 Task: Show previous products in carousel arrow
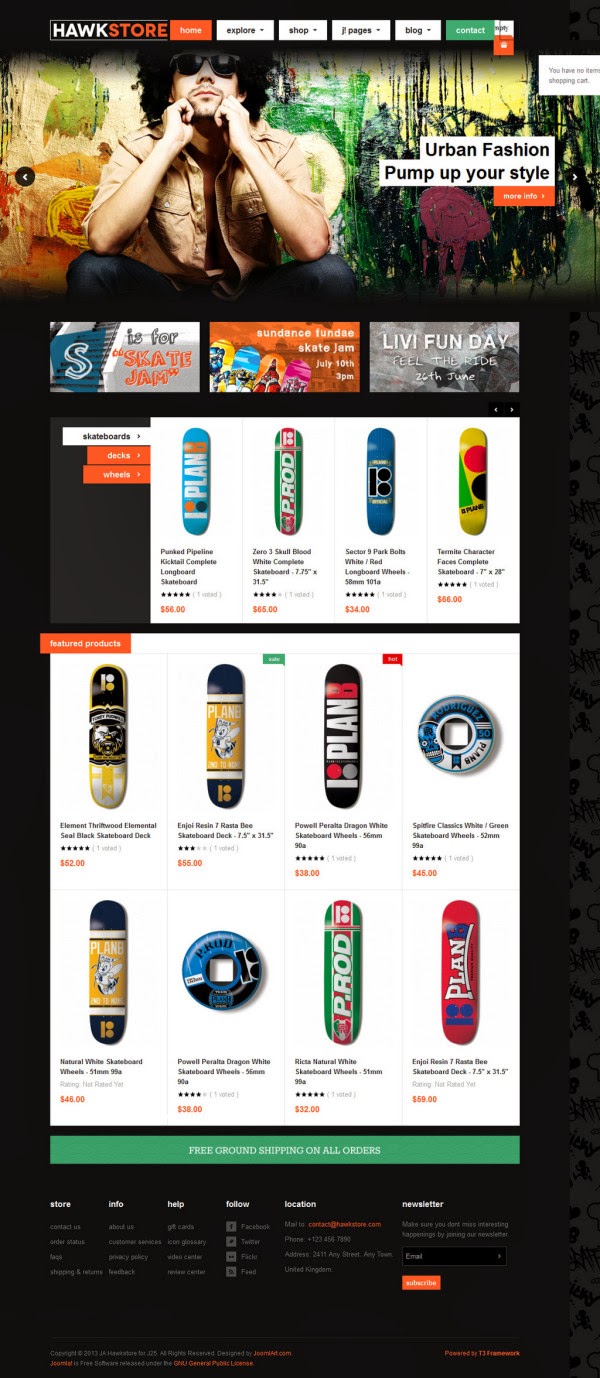click(x=495, y=409)
